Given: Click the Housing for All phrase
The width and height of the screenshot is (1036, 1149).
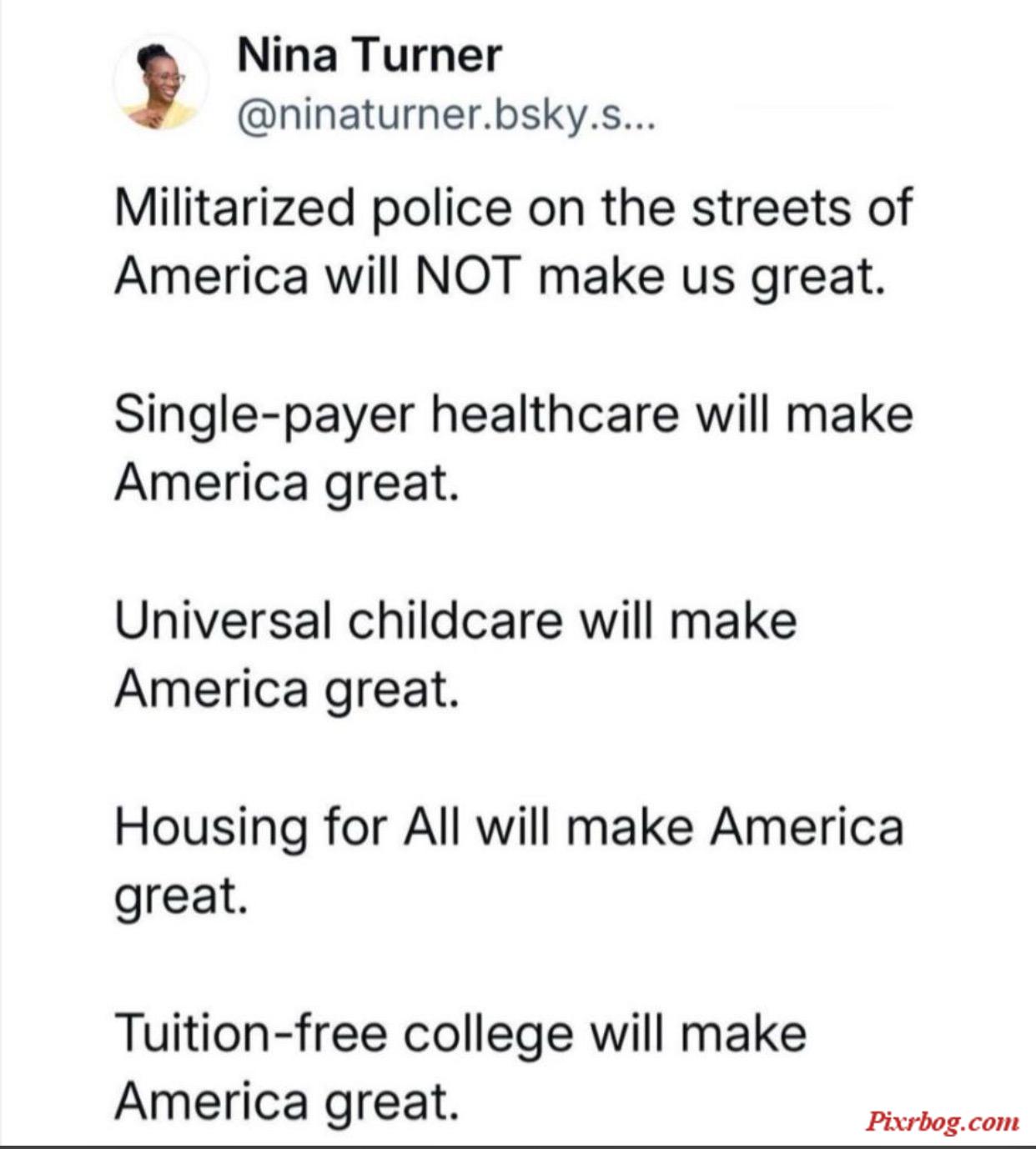Looking at the screenshot, I should 287,827.
